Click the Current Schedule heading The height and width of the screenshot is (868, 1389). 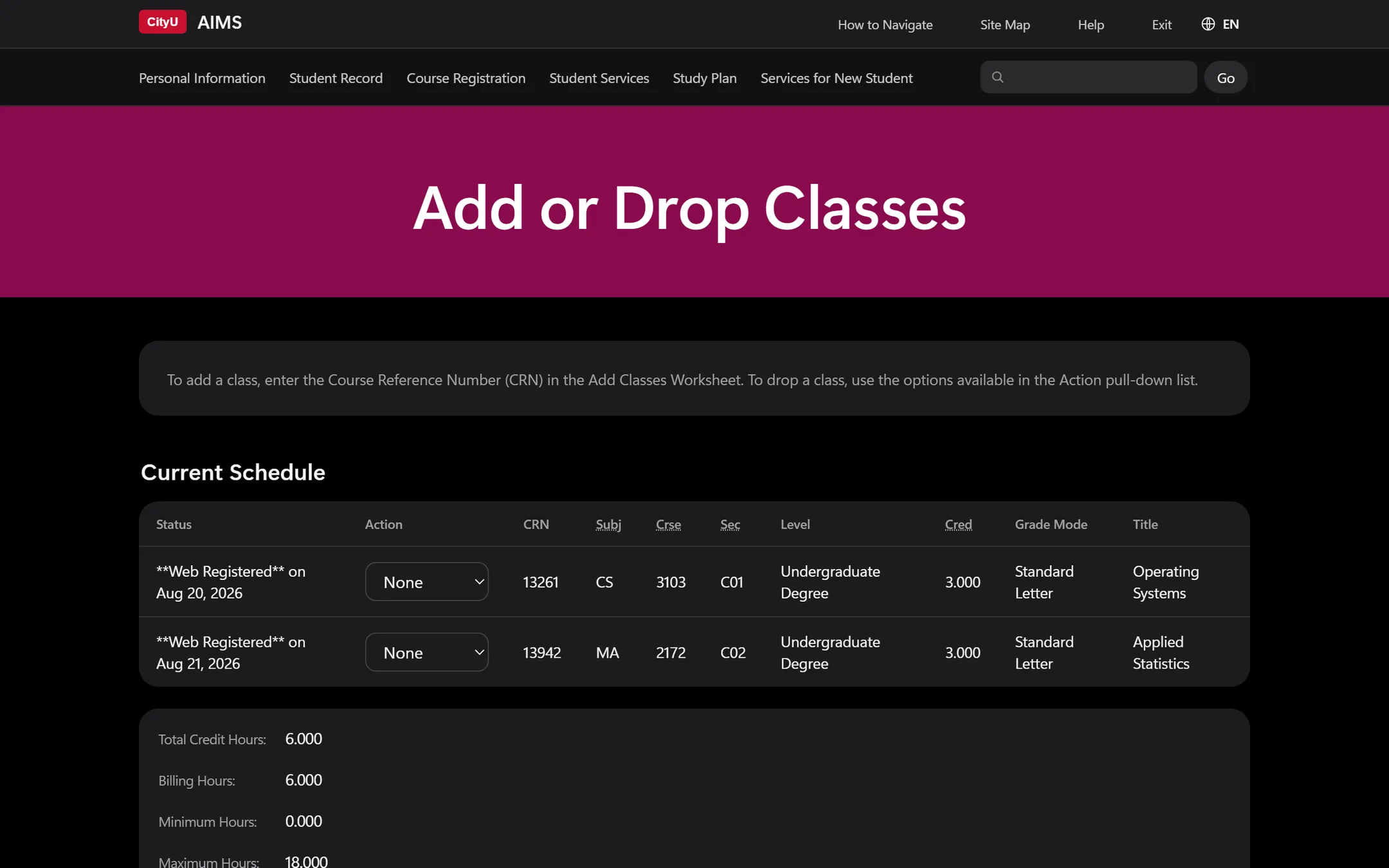point(233,473)
